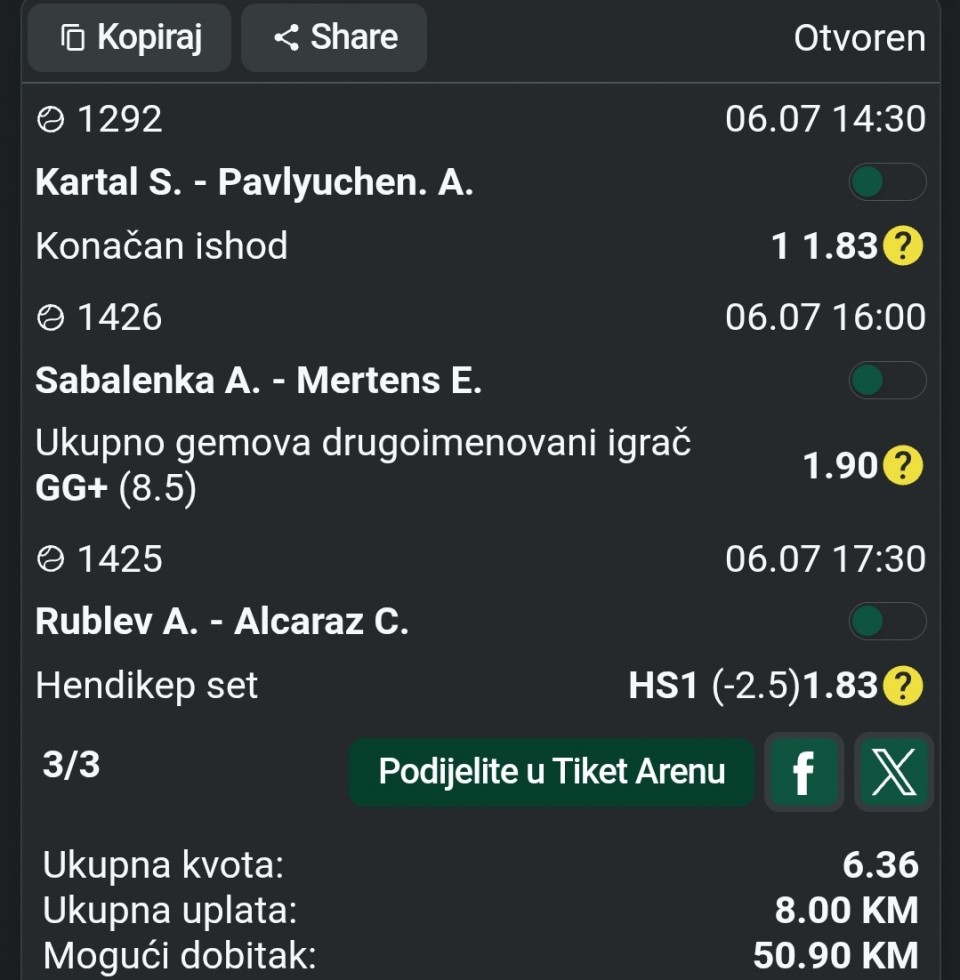This screenshot has width=960, height=980.
Task: Select the Rublev A. - Alcaraz C. match
Action: point(222,622)
